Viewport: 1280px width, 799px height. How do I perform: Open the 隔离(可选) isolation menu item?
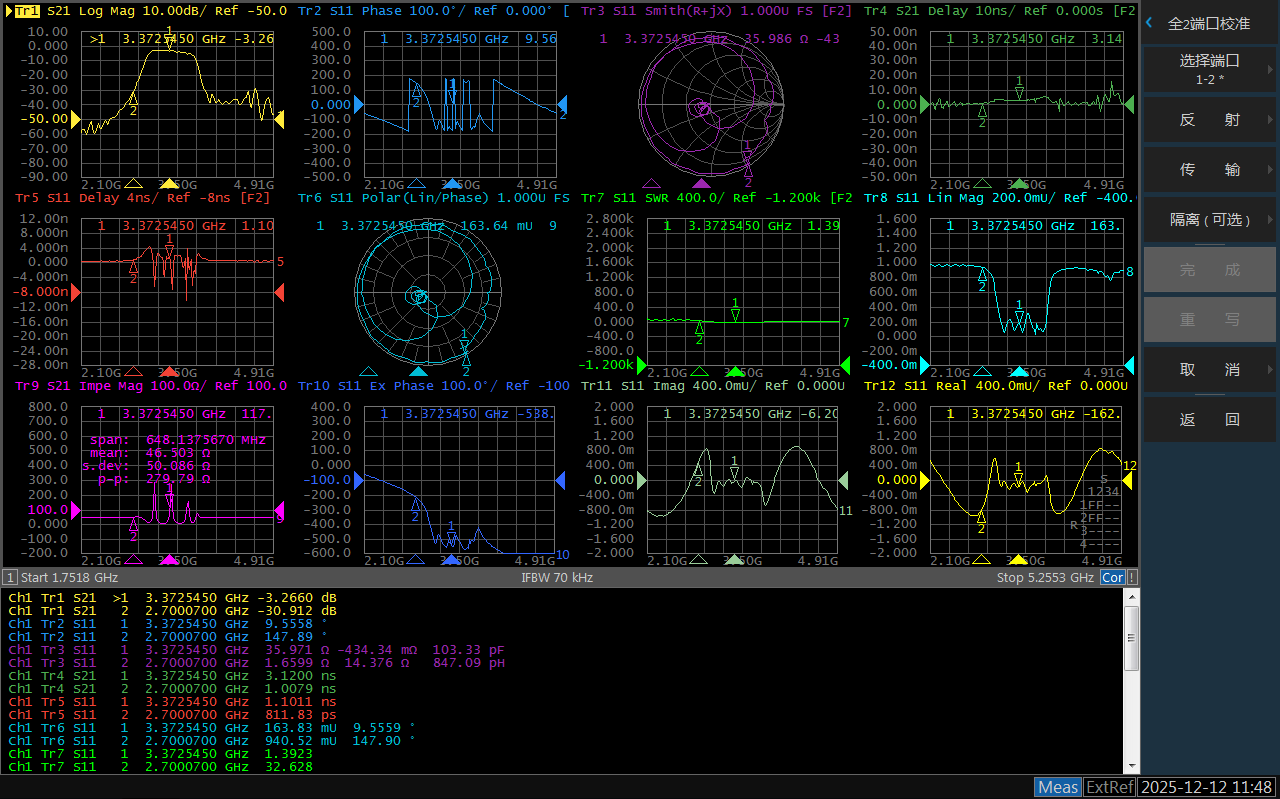[1210, 219]
